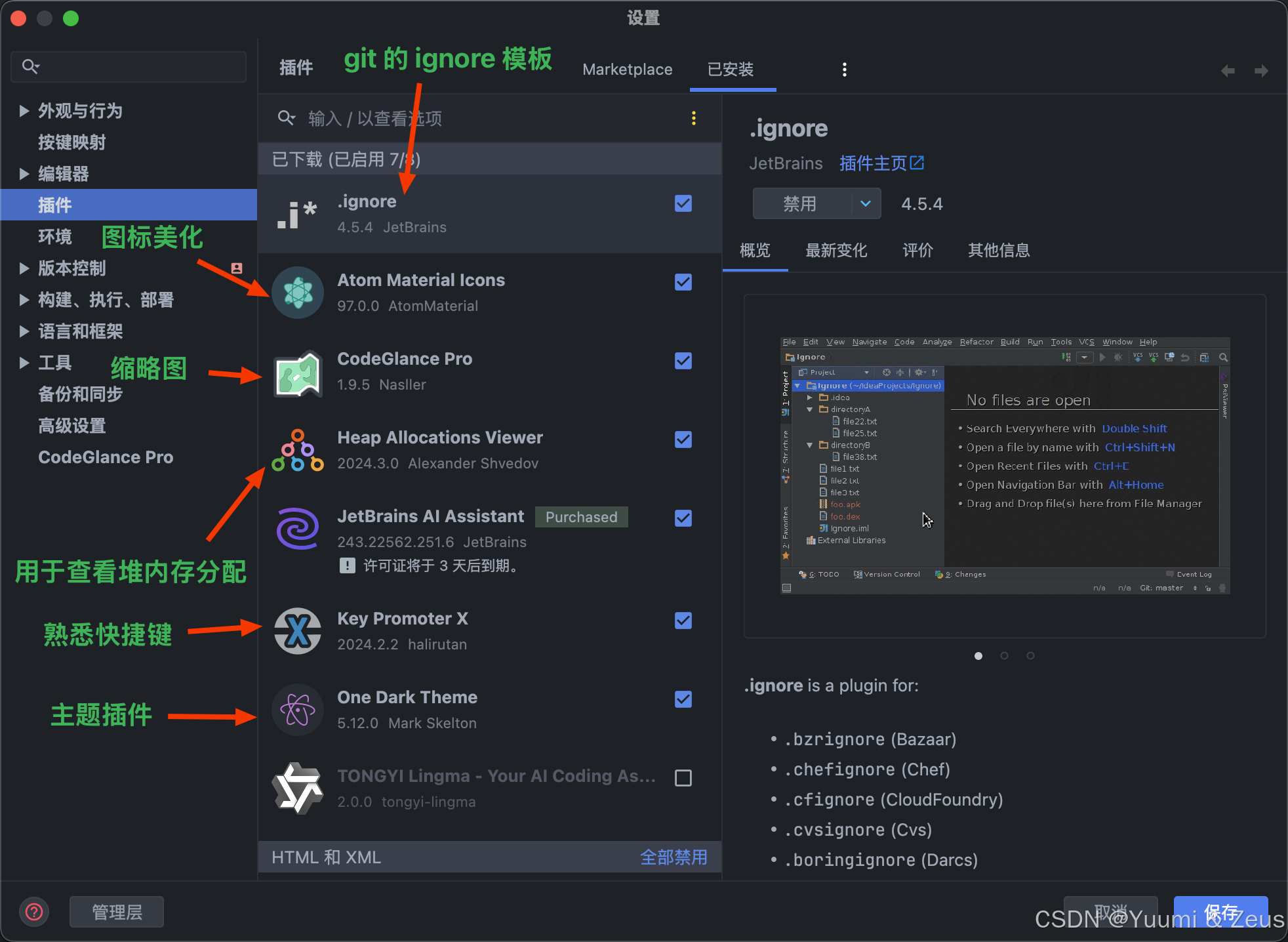Click the JetBrains AI Assistant spiral icon
This screenshot has width=1288, height=942.
tap(298, 529)
